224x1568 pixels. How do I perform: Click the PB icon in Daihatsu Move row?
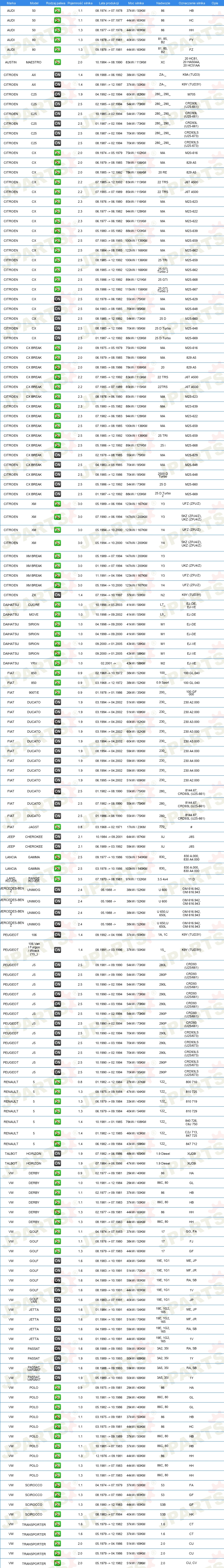point(57,615)
